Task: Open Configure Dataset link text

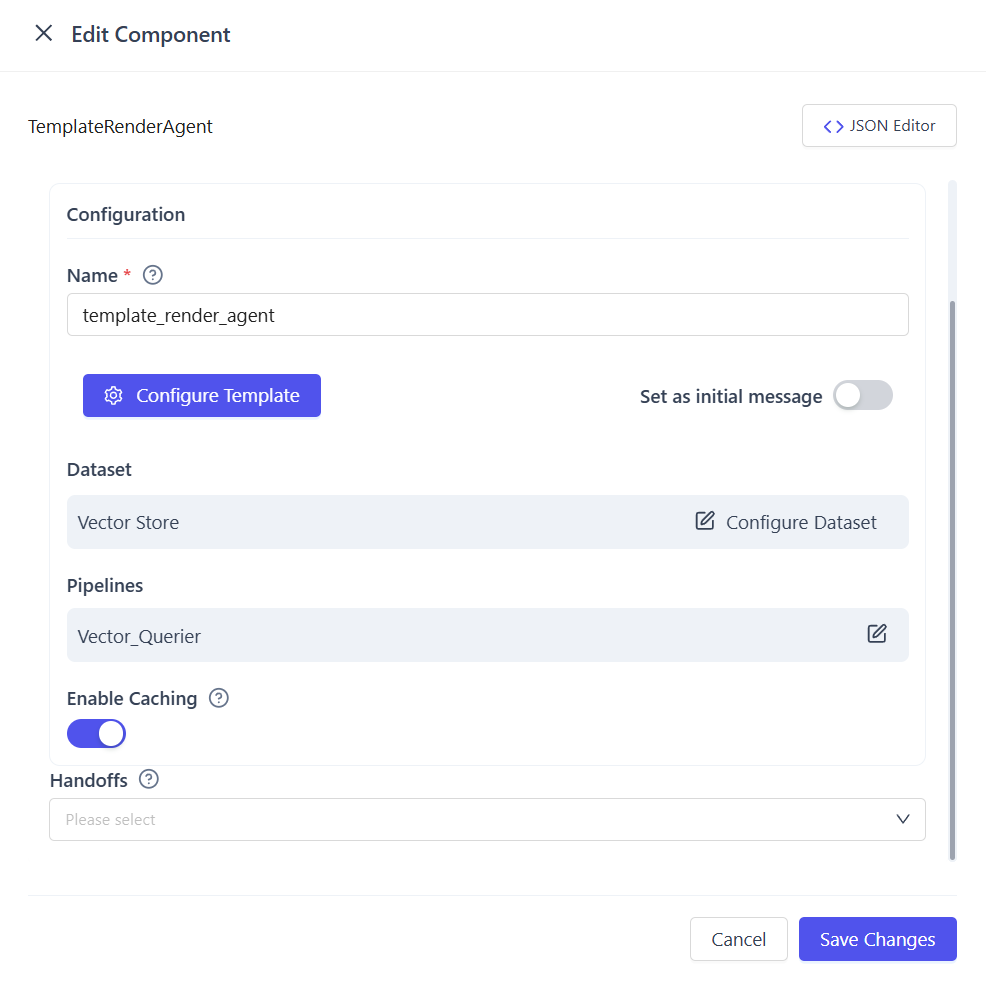Action: click(801, 522)
